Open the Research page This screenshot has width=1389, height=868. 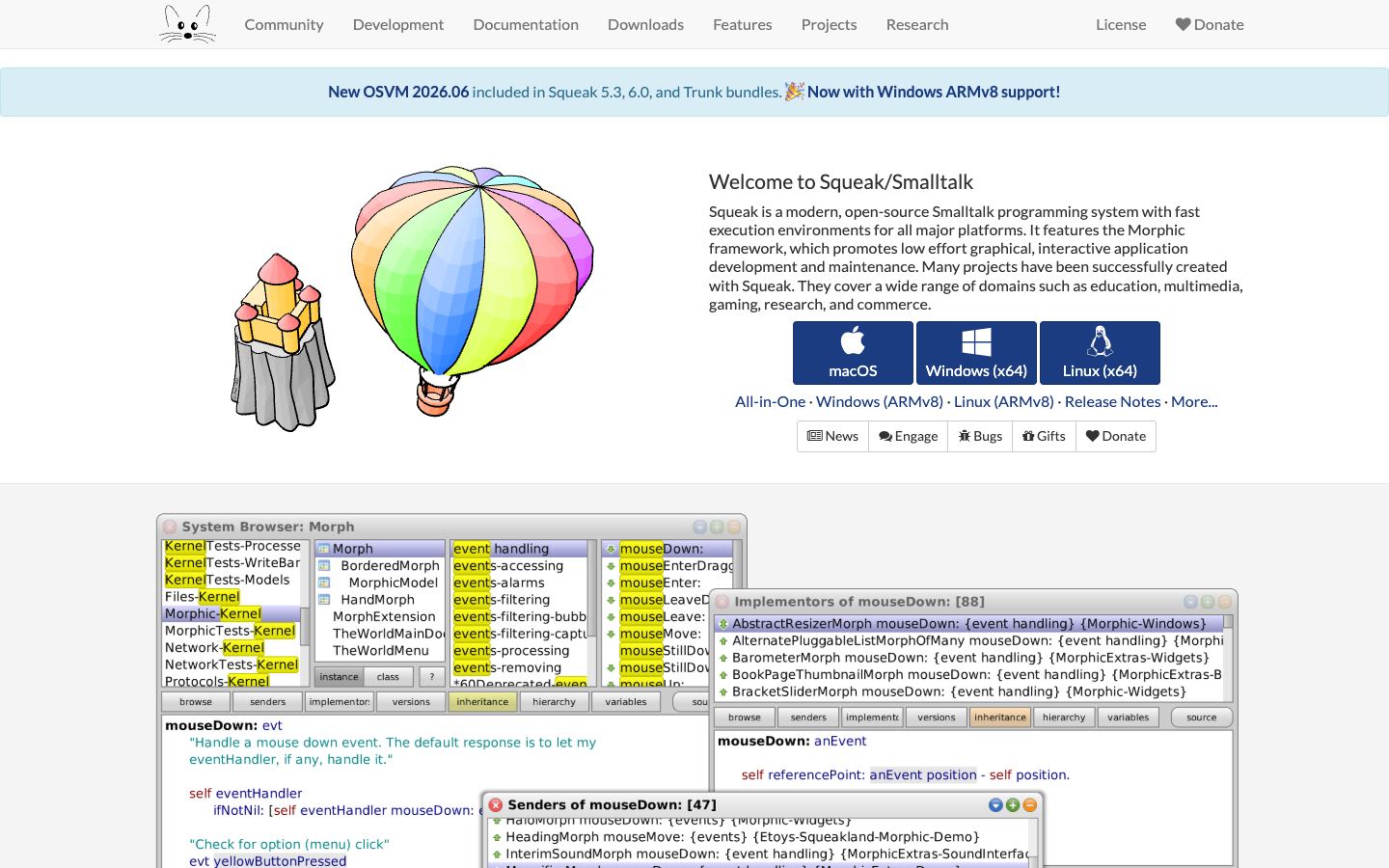917,24
